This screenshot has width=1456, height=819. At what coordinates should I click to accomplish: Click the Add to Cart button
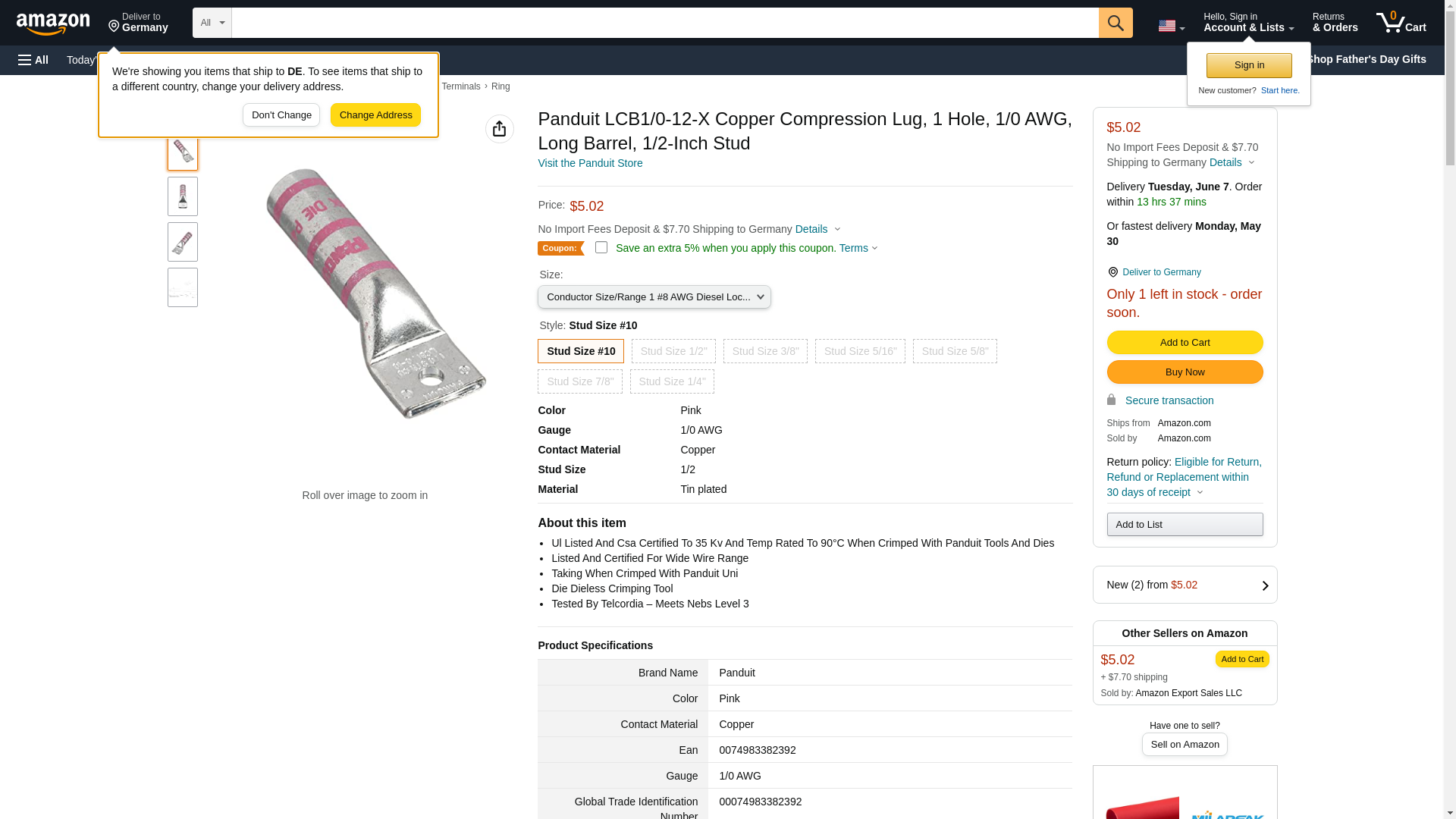(1184, 343)
